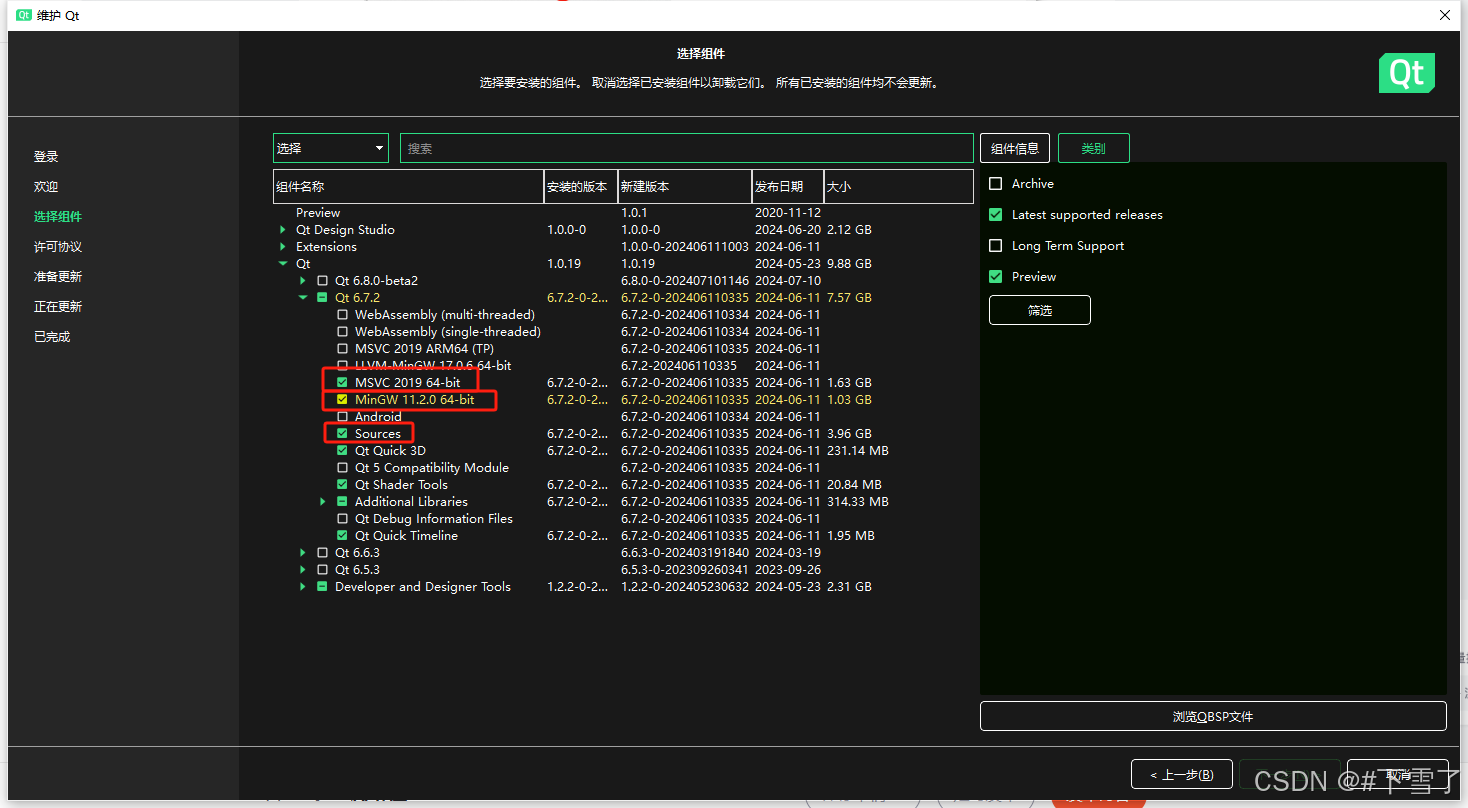Click the 选择组件 step in sidebar
Viewport: 1468px width, 808px height.
coord(58,217)
